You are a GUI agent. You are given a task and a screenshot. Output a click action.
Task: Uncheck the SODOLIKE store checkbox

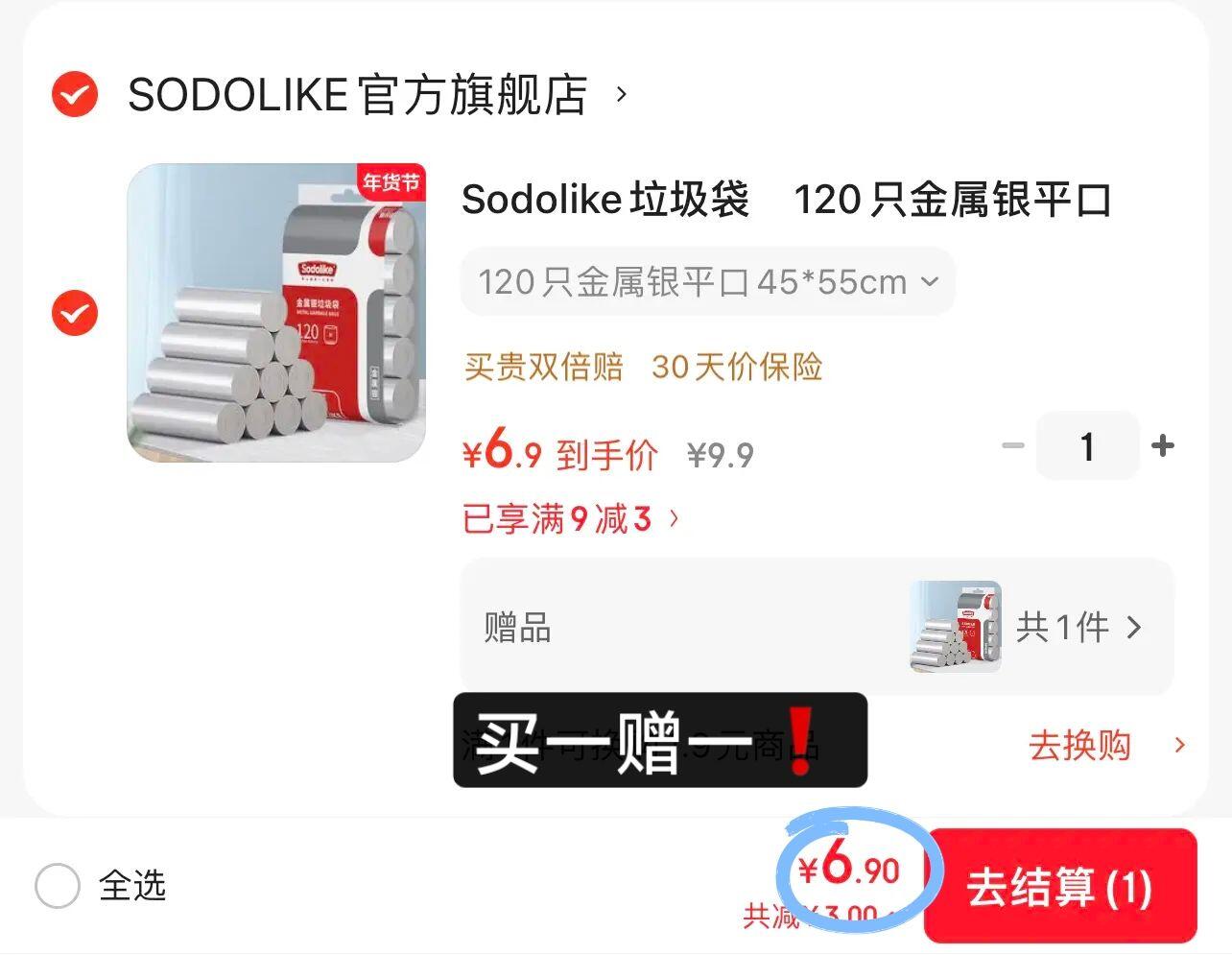coord(75,94)
